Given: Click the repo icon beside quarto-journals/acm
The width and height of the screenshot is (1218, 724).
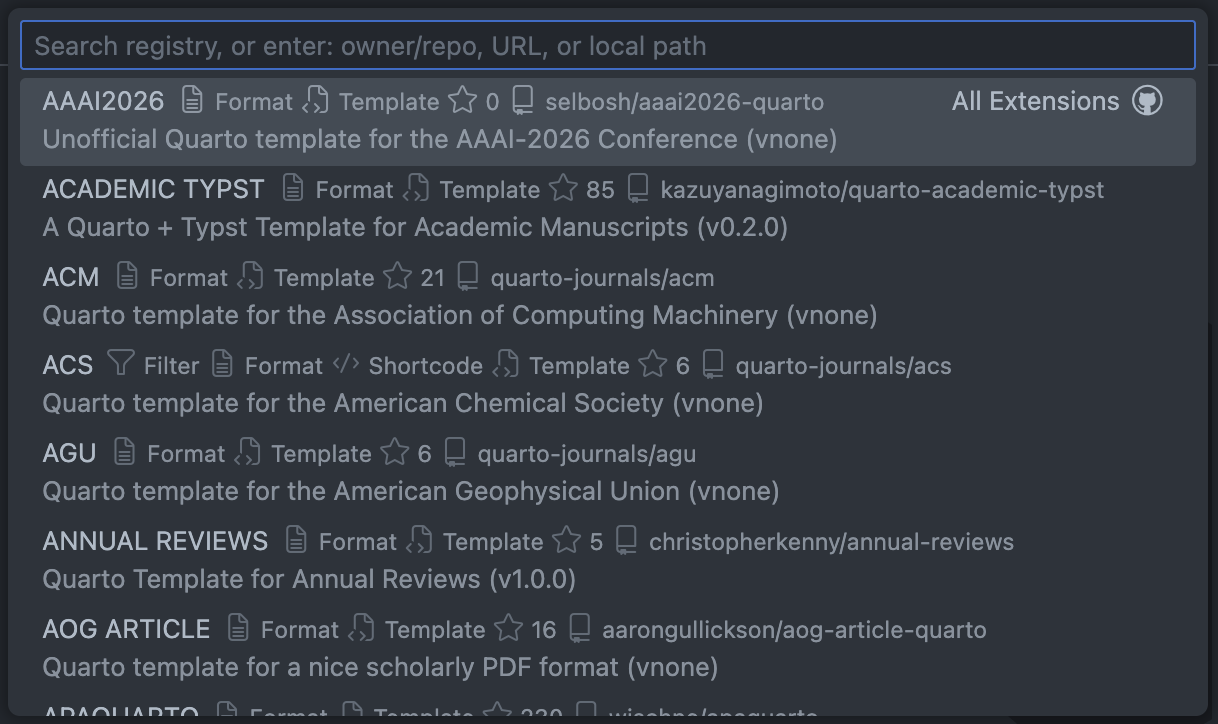Looking at the screenshot, I should point(468,277).
